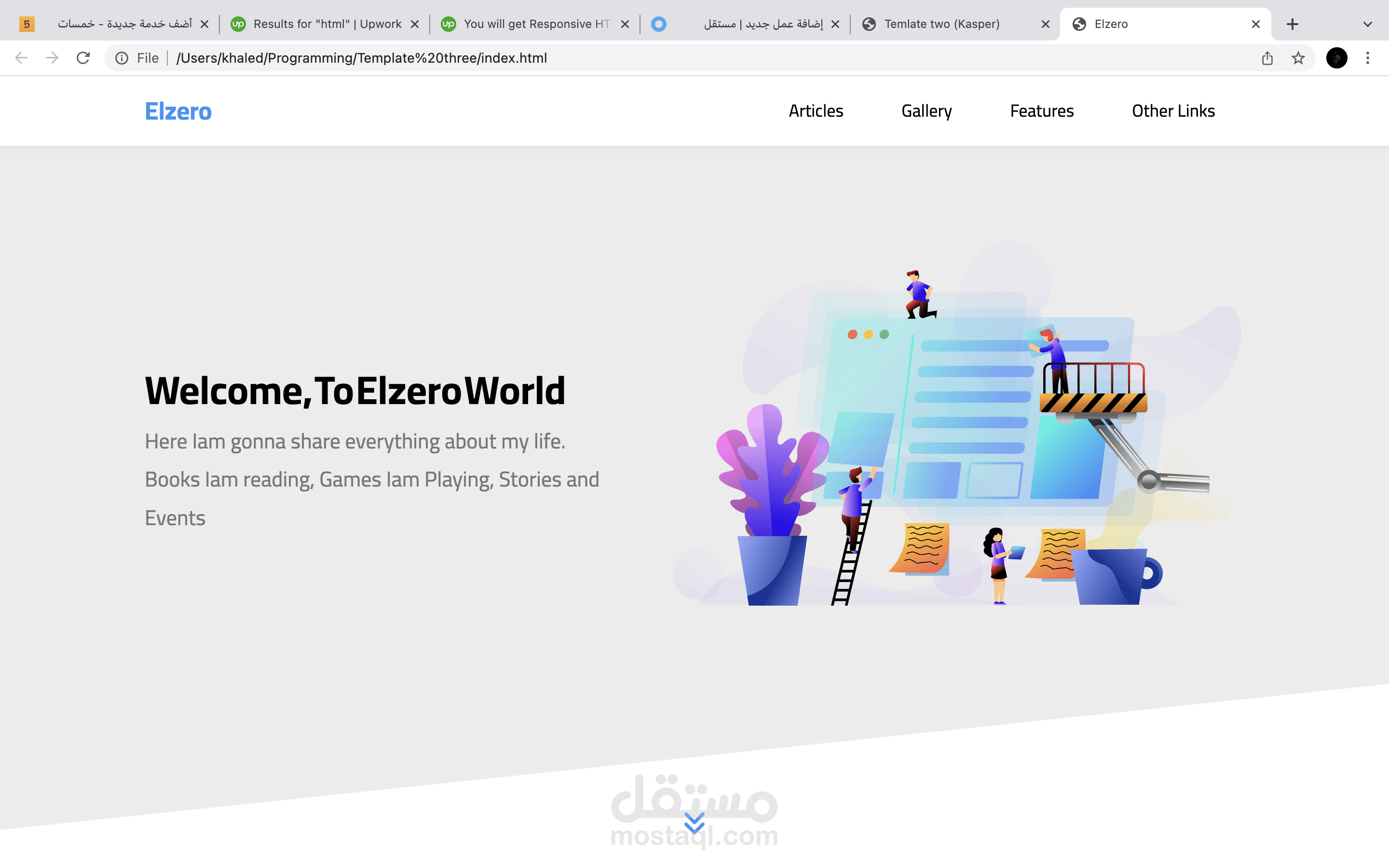
Task: Switch to the Temlate two (Kasper) tab
Action: pyautogui.click(x=941, y=24)
